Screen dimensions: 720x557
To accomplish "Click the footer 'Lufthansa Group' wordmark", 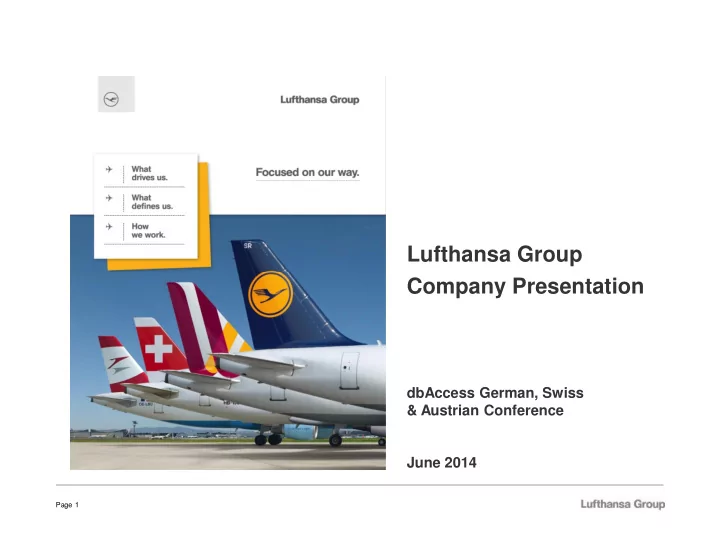I will click(623, 504).
